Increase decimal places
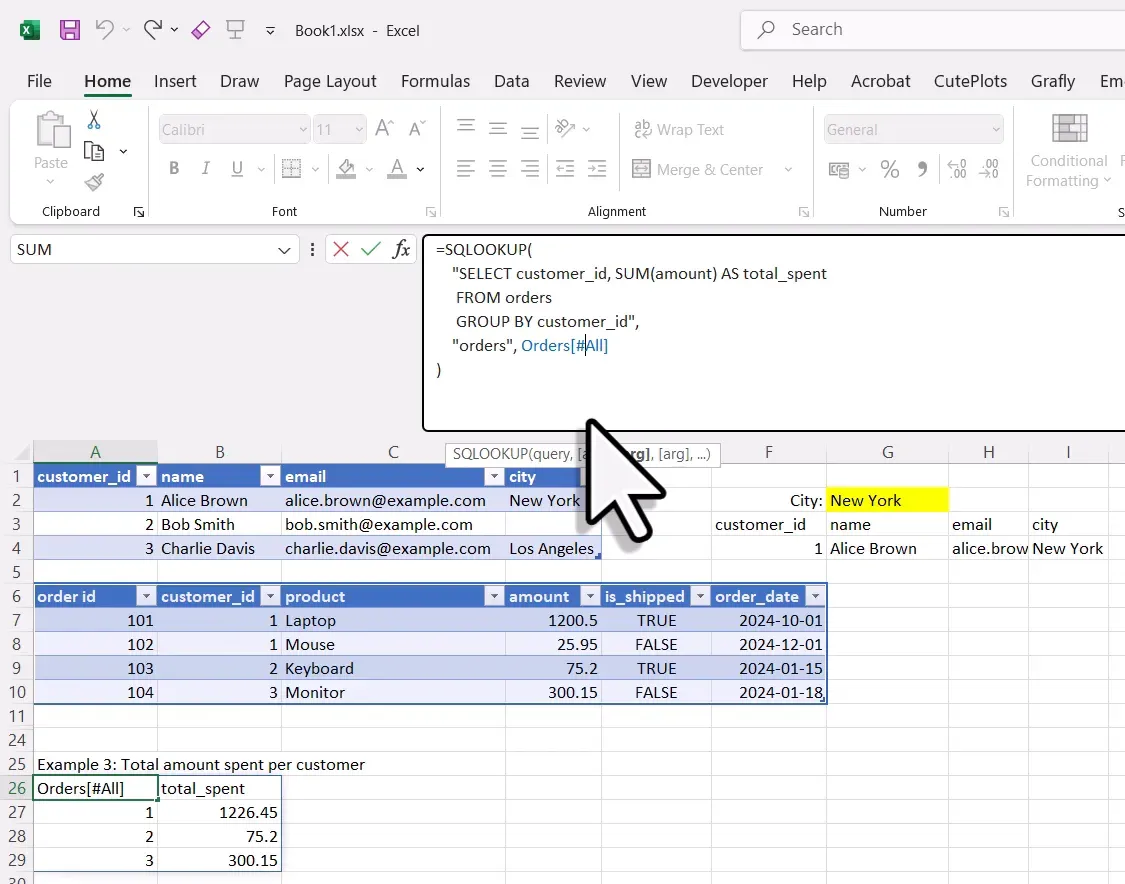Screen dimensions: 1125x884 tap(956, 170)
